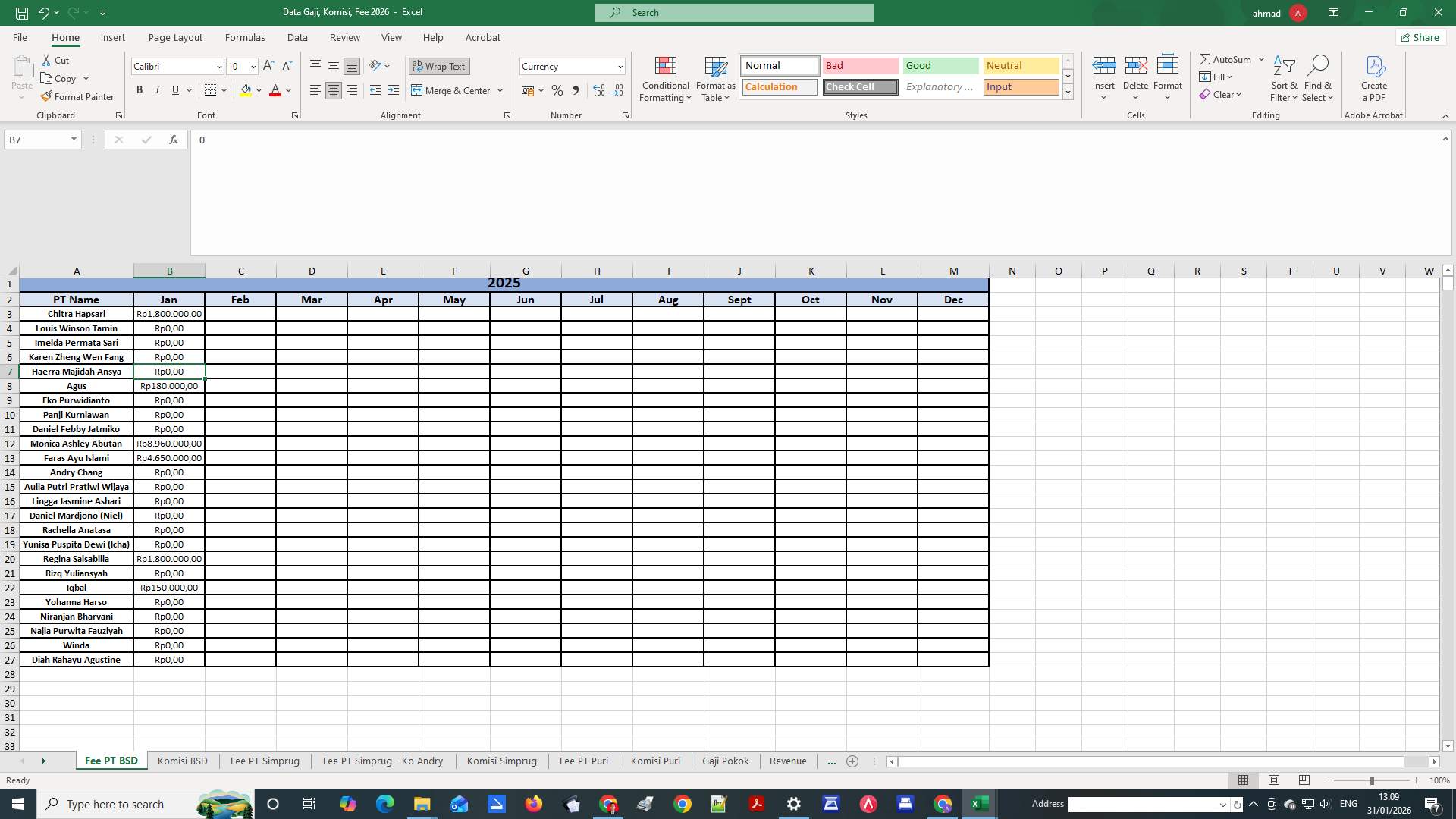Screen dimensions: 1456x819
Task: Open Conditional Formatting options
Action: click(665, 79)
